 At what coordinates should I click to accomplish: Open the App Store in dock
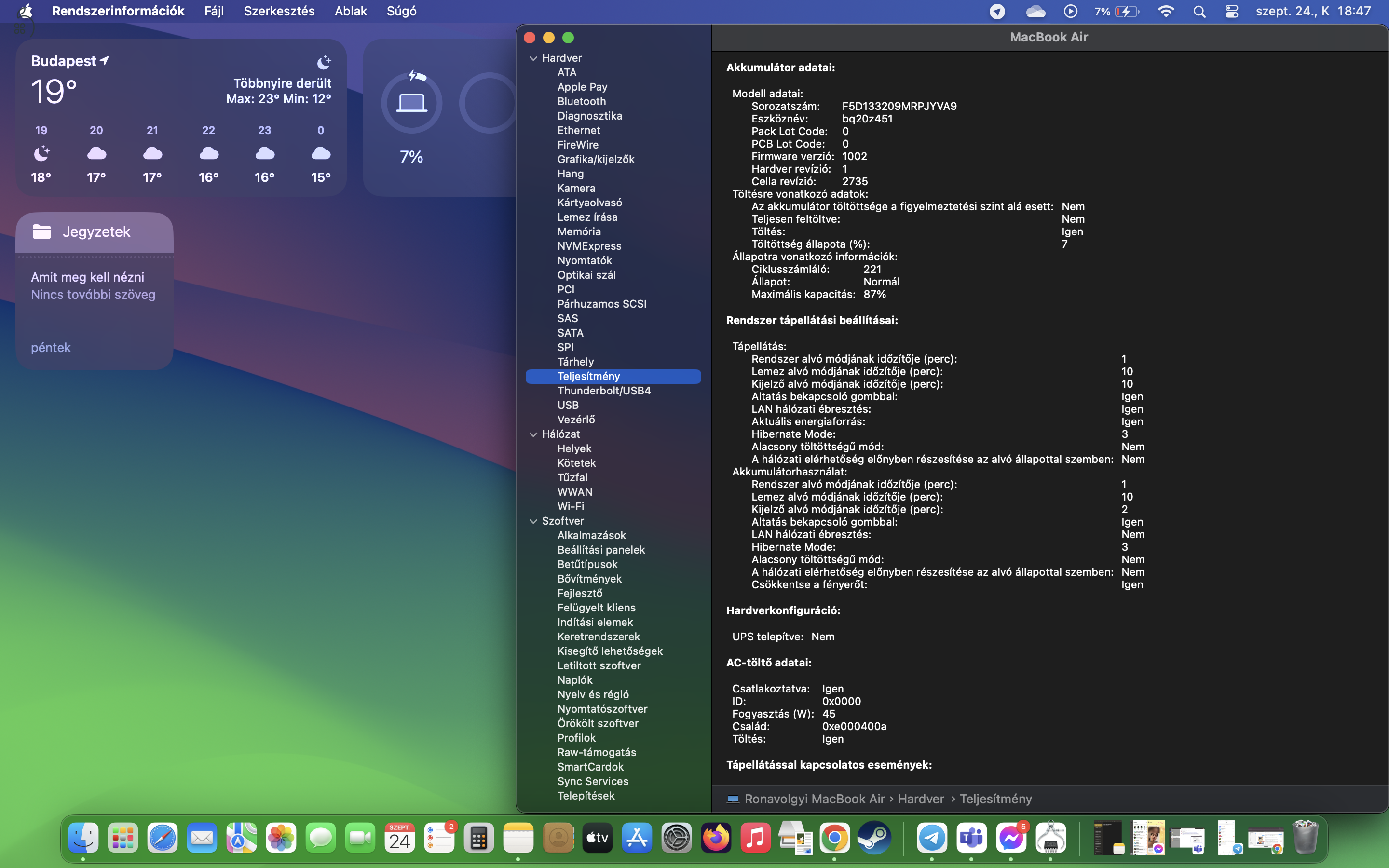(637, 838)
